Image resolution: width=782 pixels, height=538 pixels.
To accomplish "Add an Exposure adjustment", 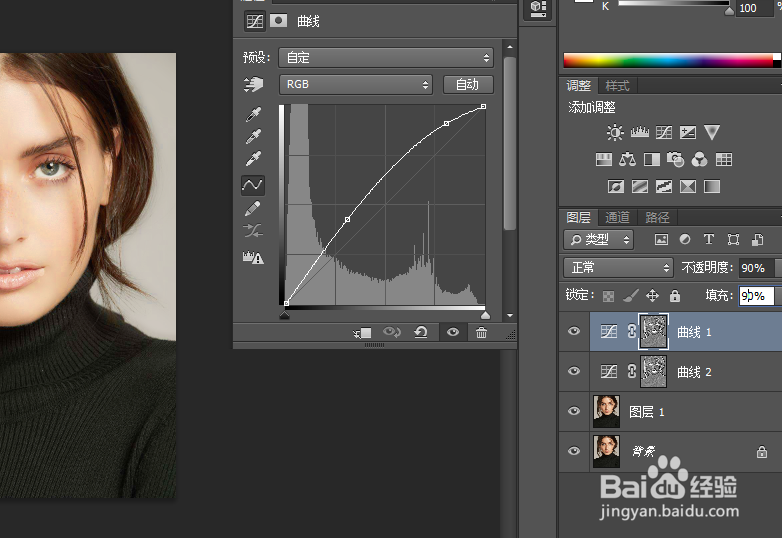I will click(x=688, y=132).
